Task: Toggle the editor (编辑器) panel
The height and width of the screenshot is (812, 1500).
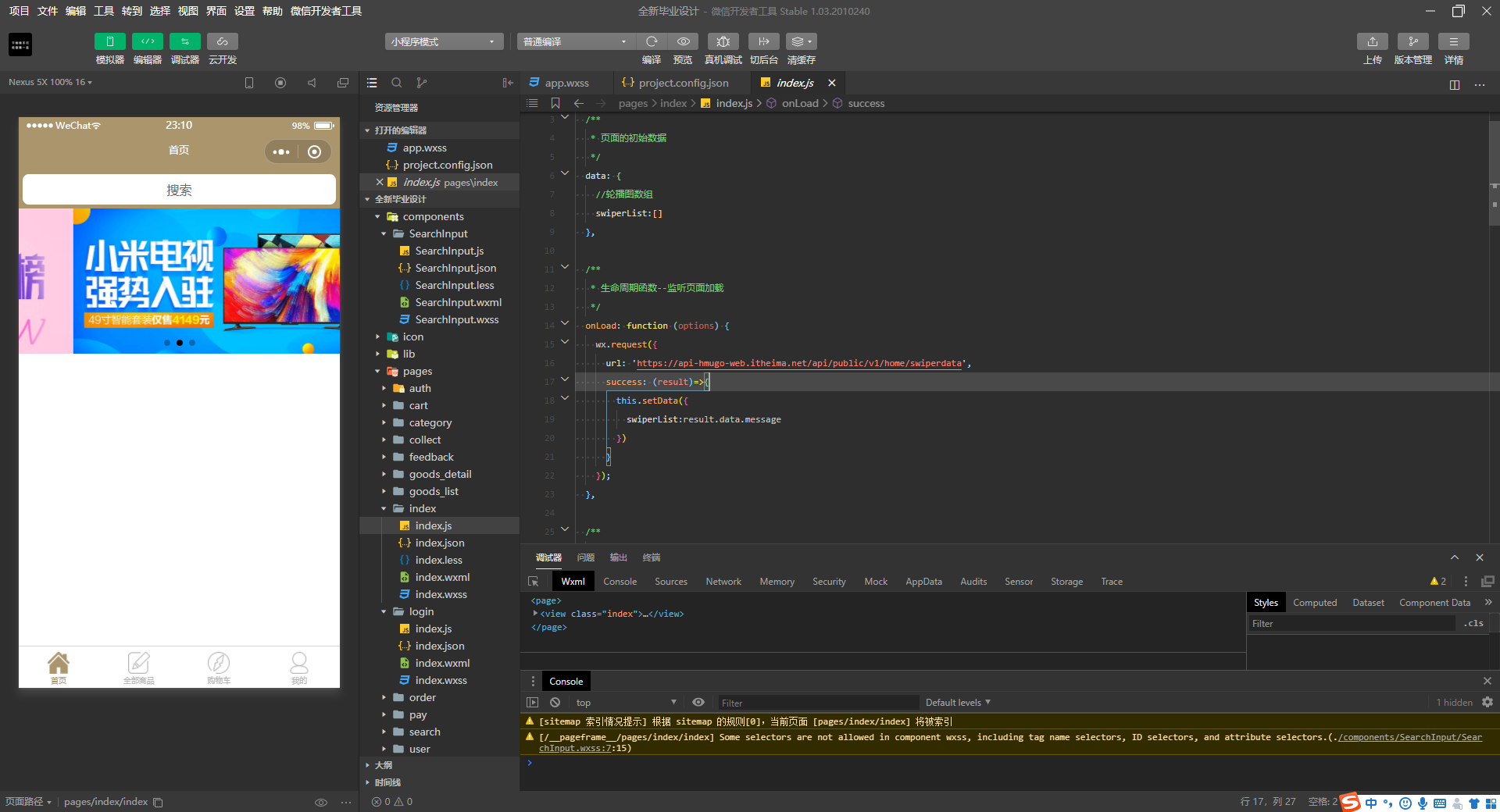Action: 147,41
